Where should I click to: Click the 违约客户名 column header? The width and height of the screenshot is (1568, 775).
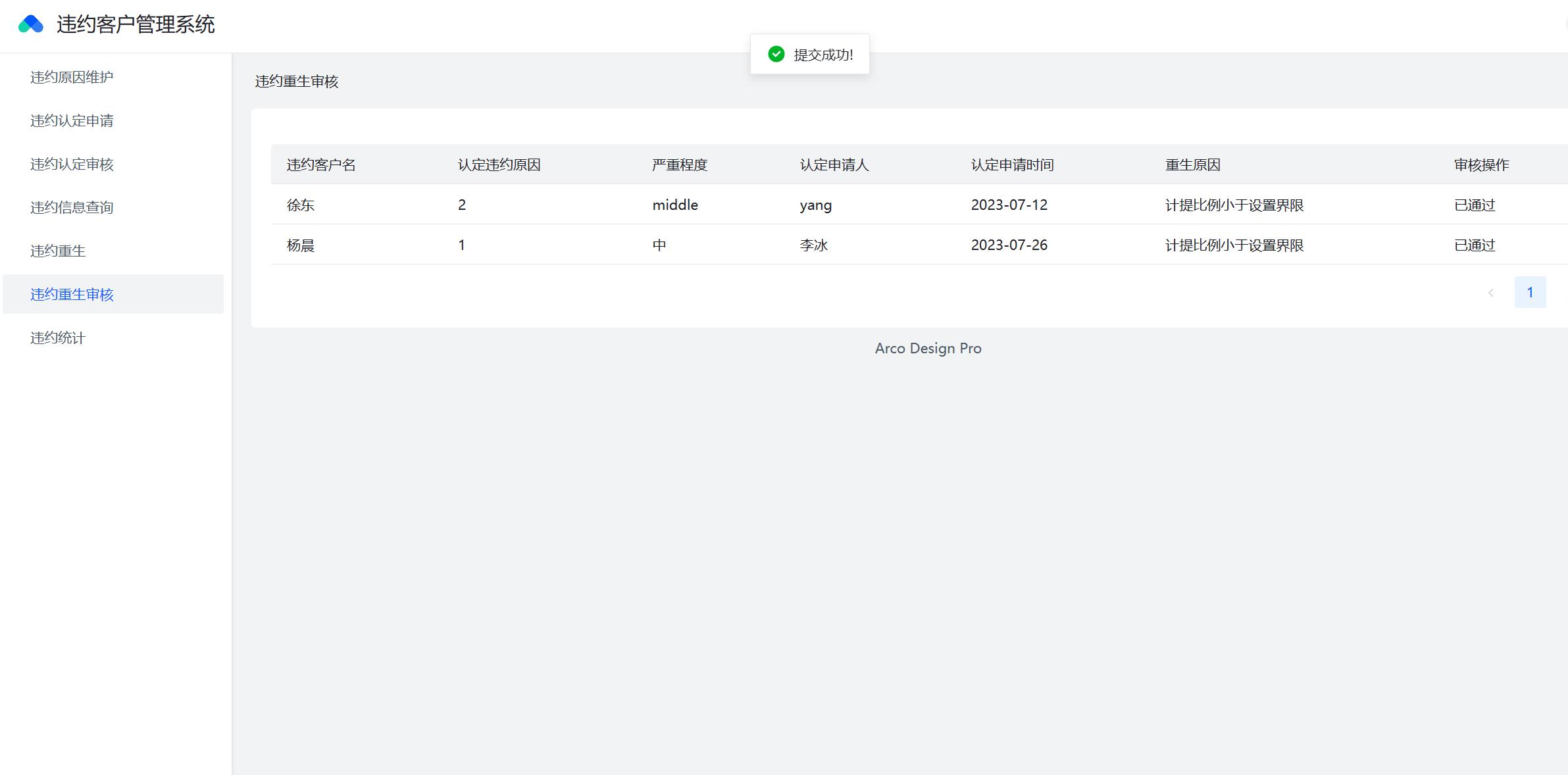321,164
